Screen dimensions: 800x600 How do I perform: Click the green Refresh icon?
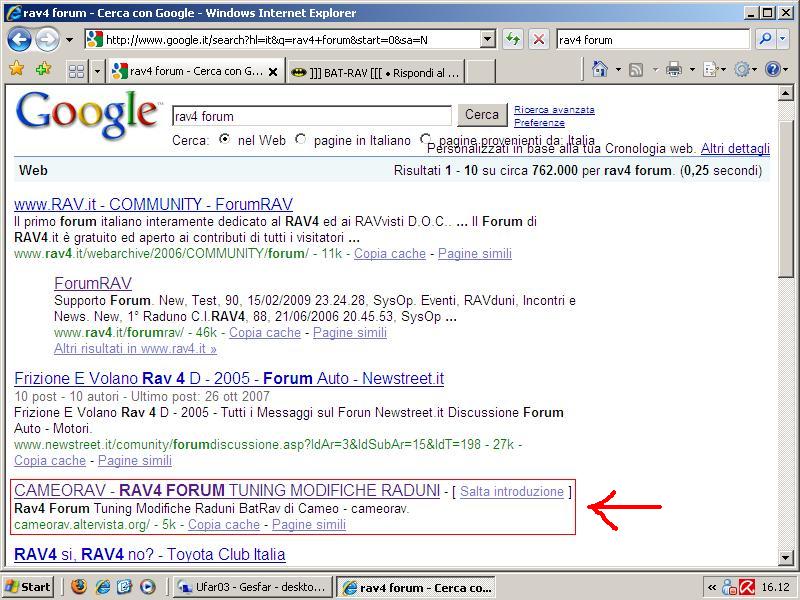[x=510, y=38]
